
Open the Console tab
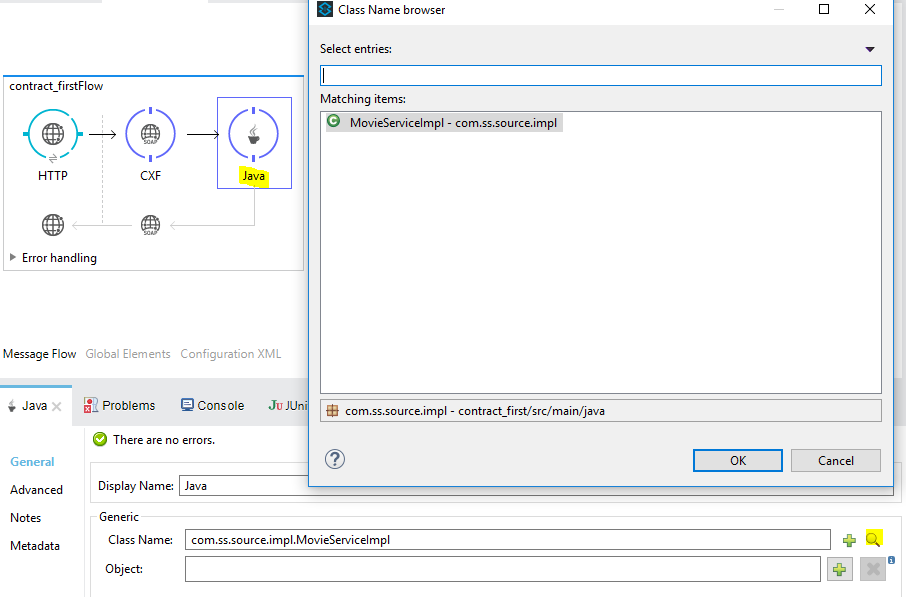tap(212, 405)
